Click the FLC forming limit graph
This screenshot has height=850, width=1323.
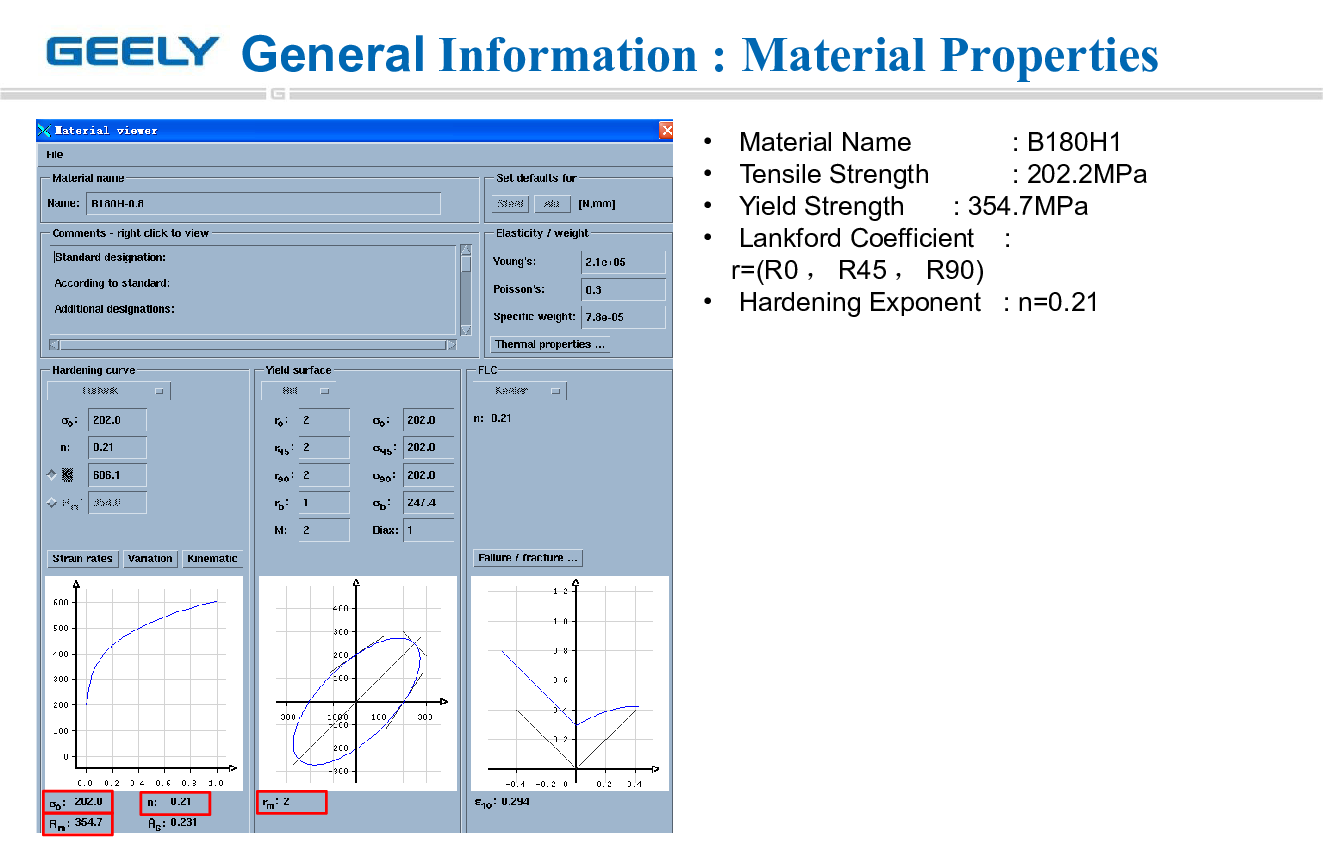coord(570,682)
